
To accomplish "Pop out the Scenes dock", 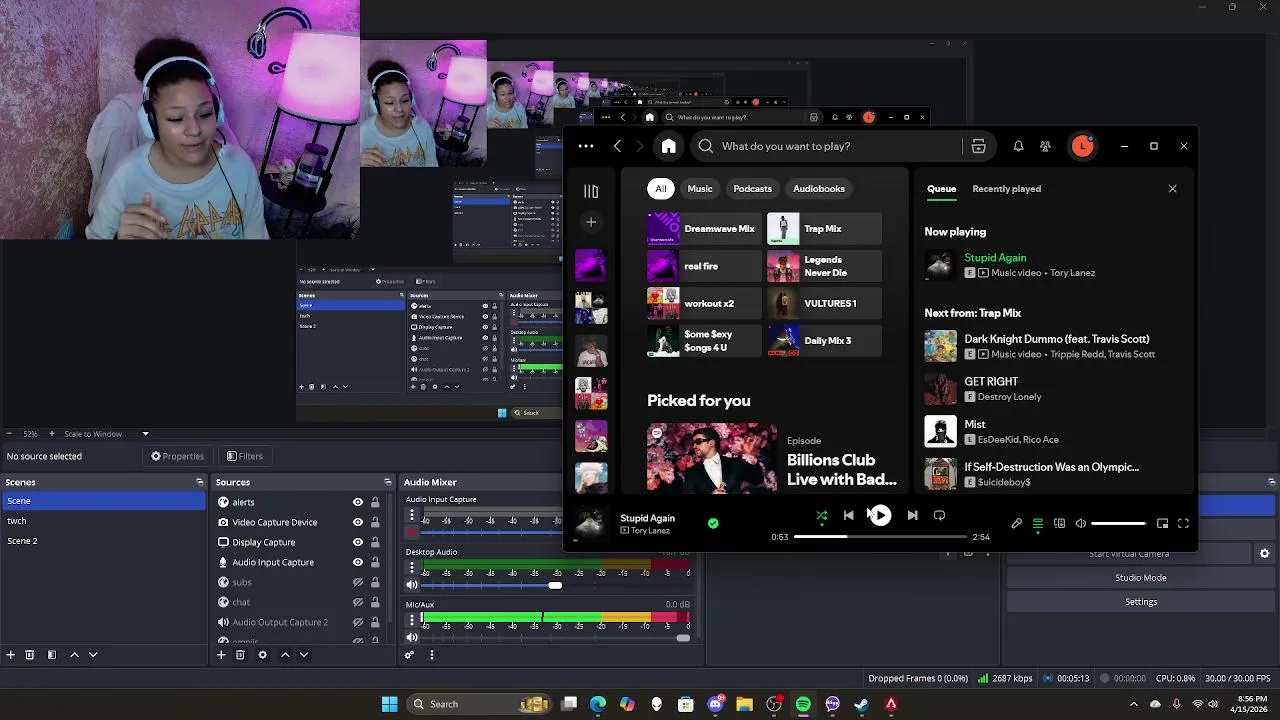I will 199,482.
